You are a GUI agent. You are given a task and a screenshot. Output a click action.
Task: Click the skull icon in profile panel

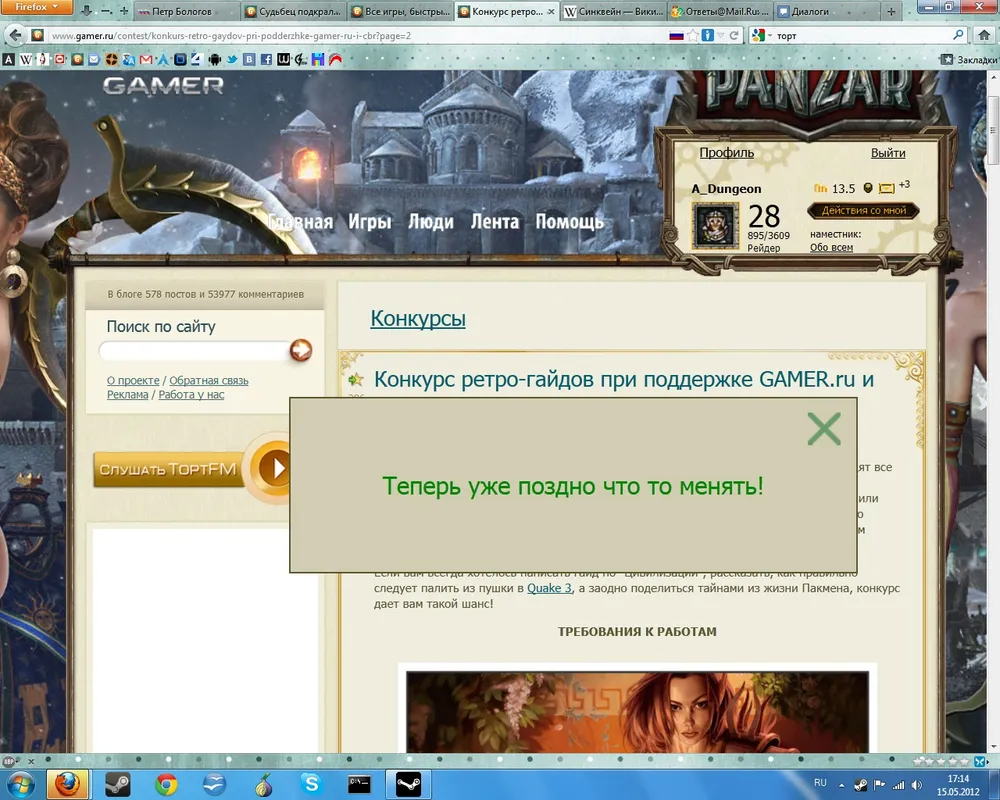point(867,188)
